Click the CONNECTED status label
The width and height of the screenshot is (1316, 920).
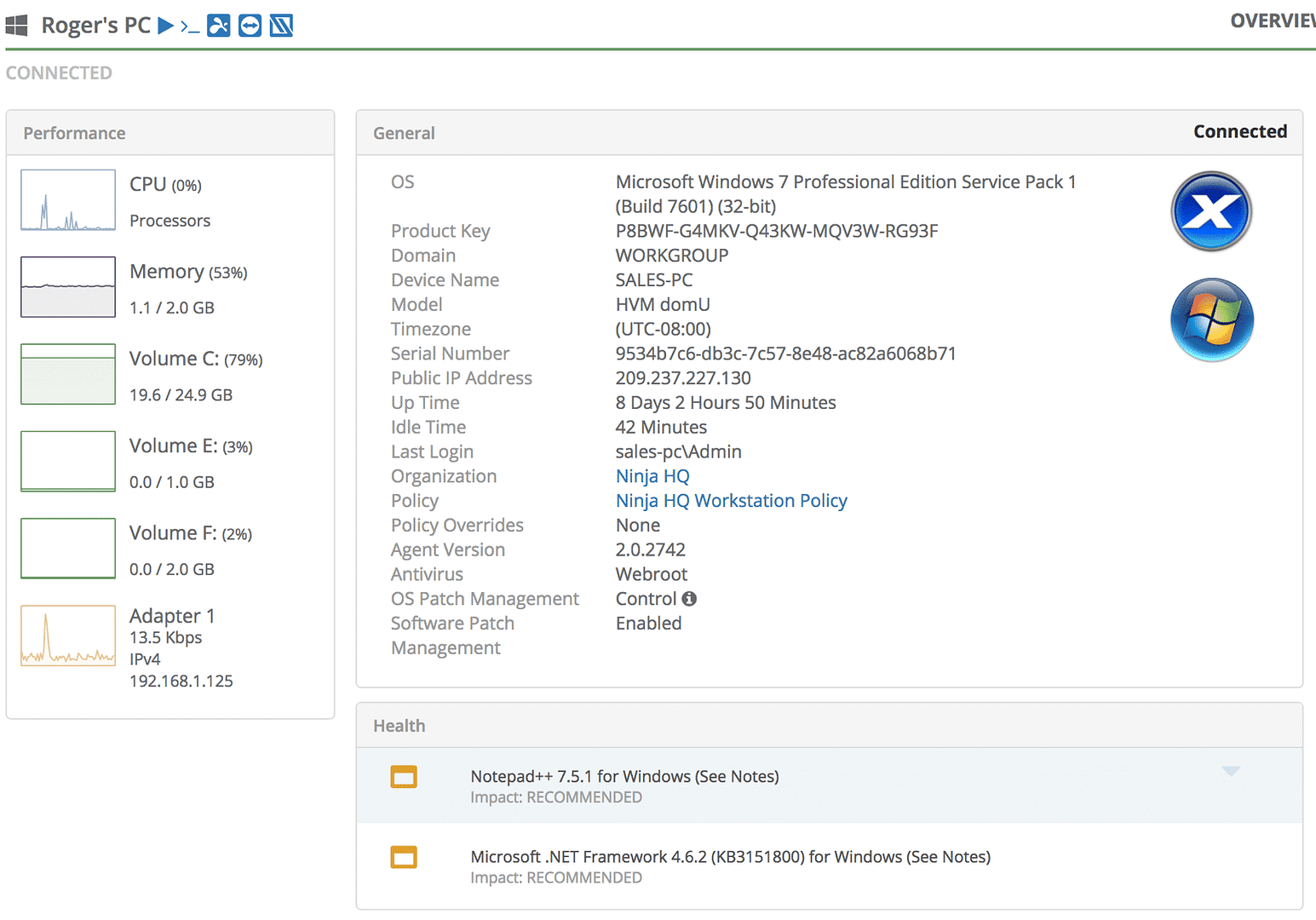click(x=59, y=73)
